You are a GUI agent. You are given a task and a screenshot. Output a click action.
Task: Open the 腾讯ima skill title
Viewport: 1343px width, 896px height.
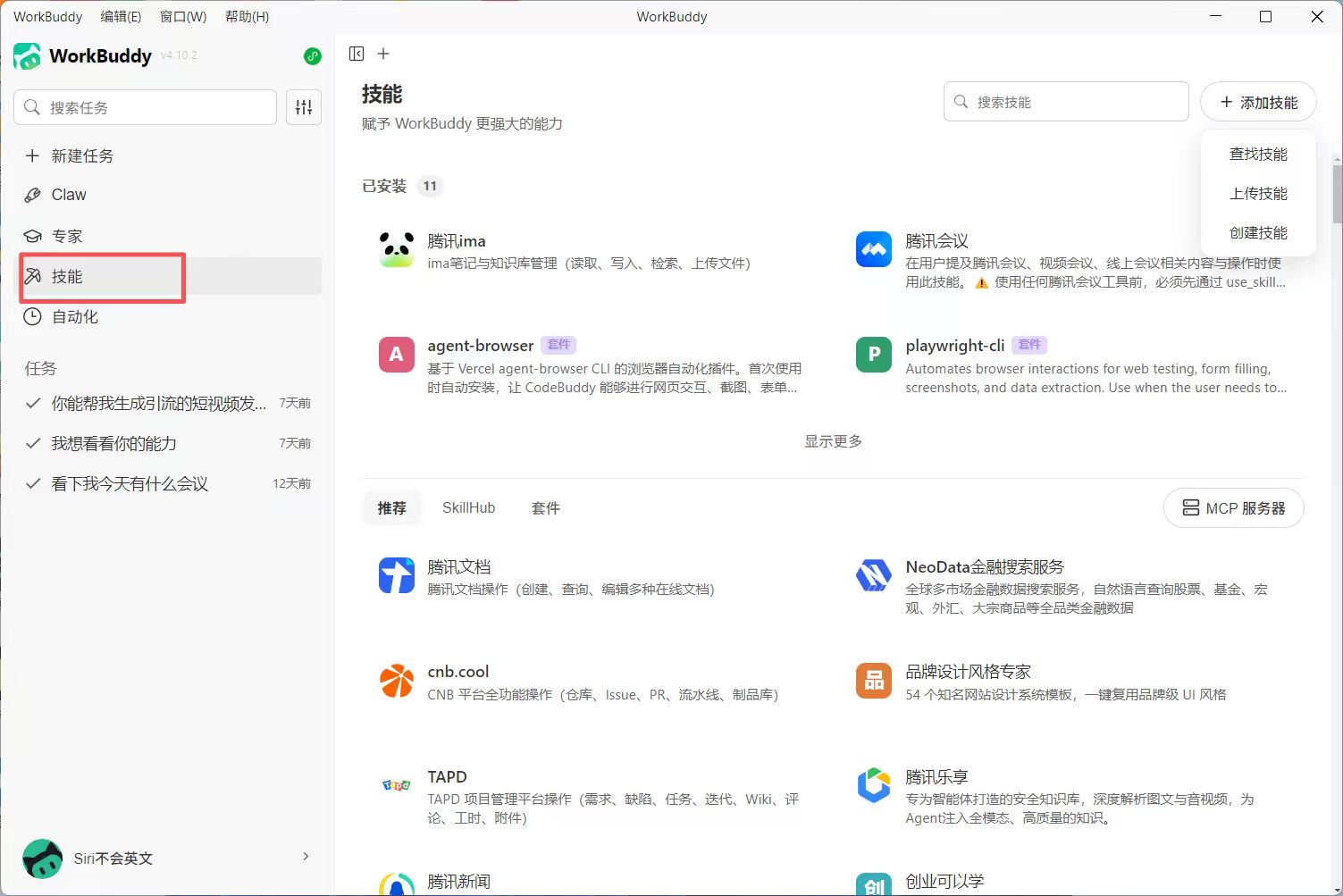457,241
